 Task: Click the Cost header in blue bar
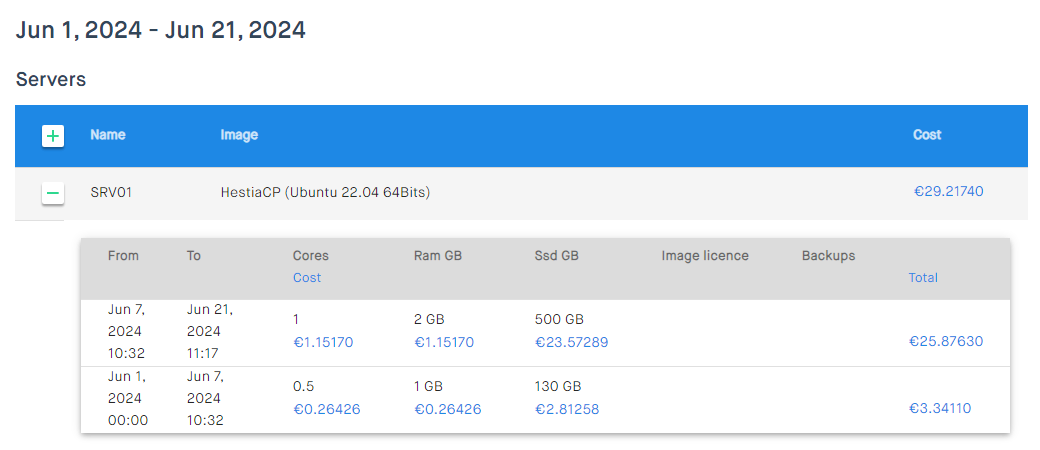[927, 134]
